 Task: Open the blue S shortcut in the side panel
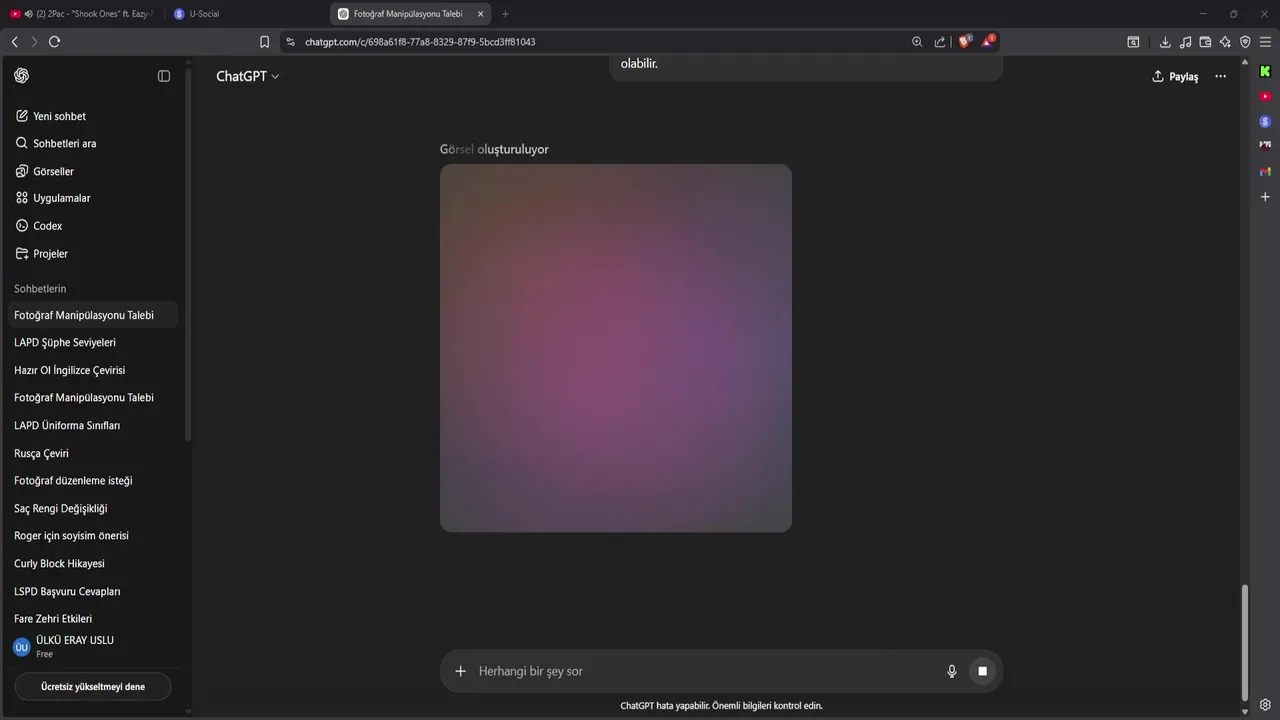point(1265,121)
